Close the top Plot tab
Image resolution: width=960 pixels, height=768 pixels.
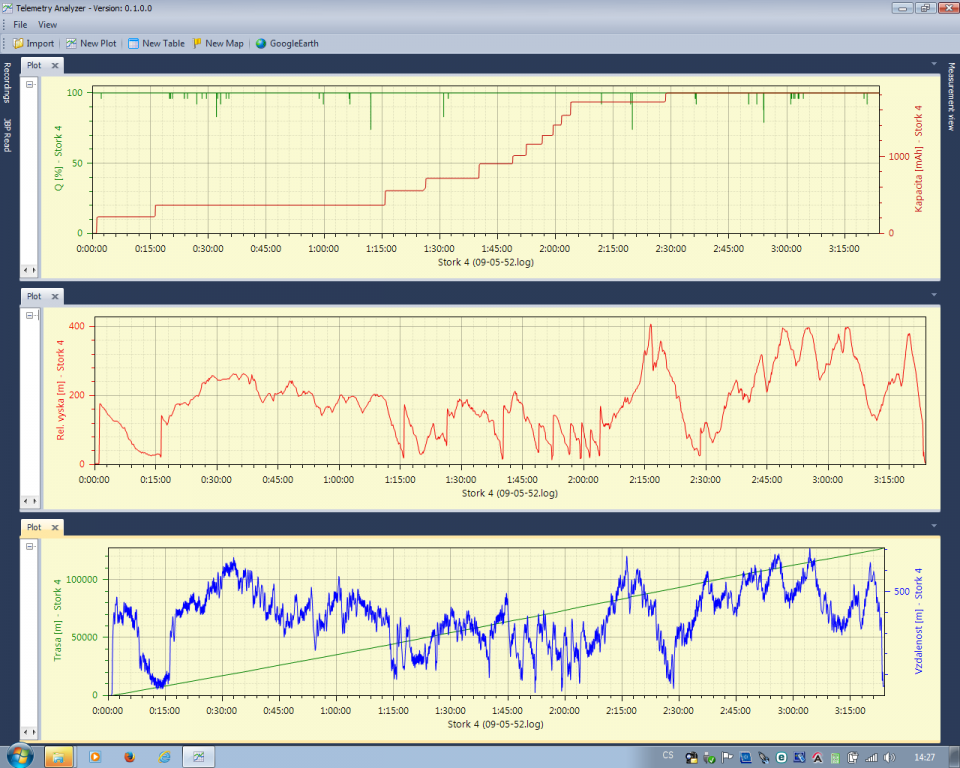pyautogui.click(x=55, y=65)
